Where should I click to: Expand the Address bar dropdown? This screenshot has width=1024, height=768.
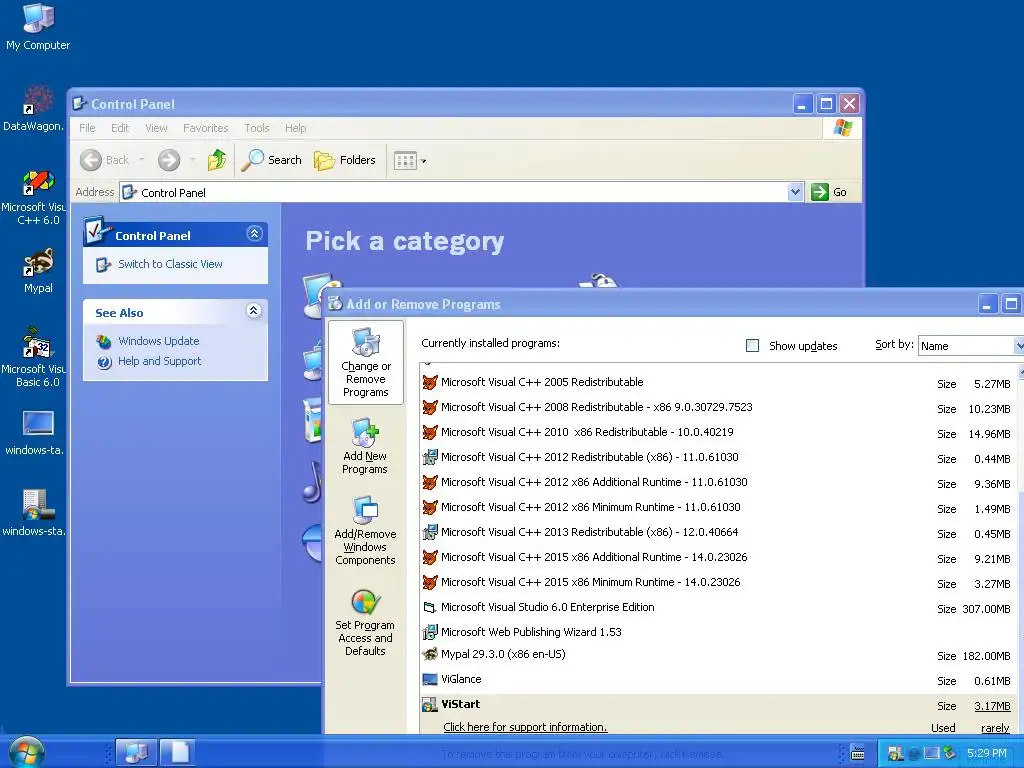[x=795, y=192]
